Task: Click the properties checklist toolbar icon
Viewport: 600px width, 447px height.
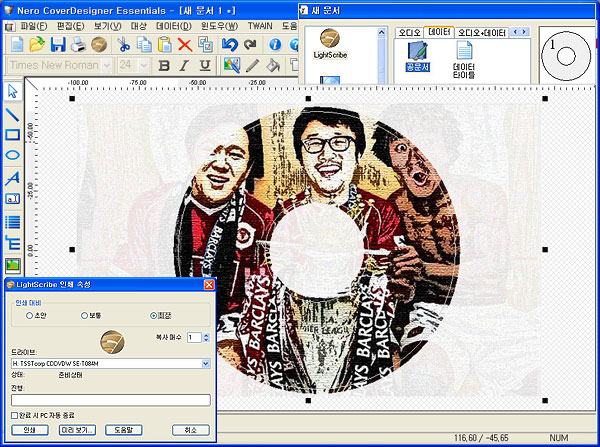Action: 205,44
